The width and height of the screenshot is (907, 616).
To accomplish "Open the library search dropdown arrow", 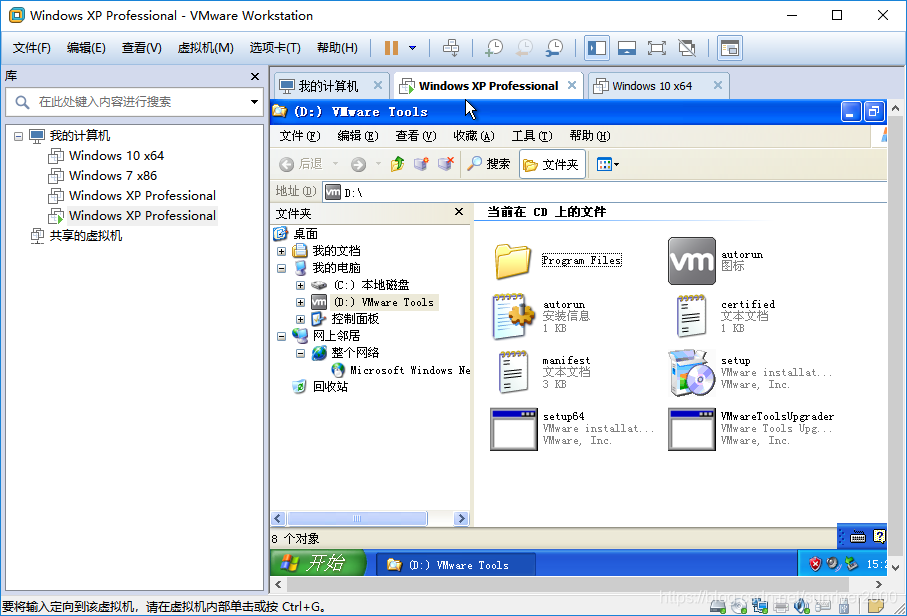I will click(254, 102).
